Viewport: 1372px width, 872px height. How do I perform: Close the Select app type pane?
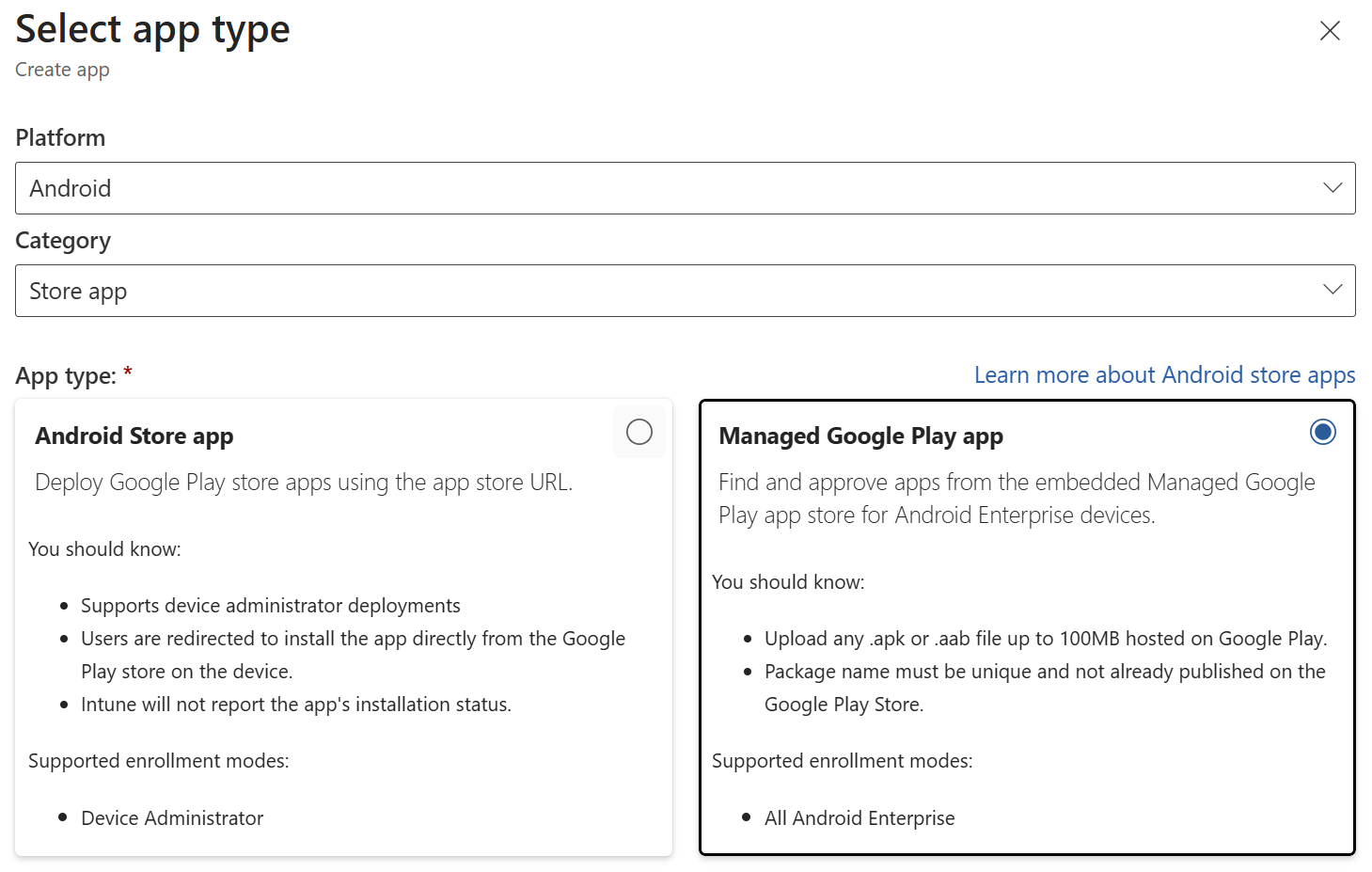(x=1330, y=31)
